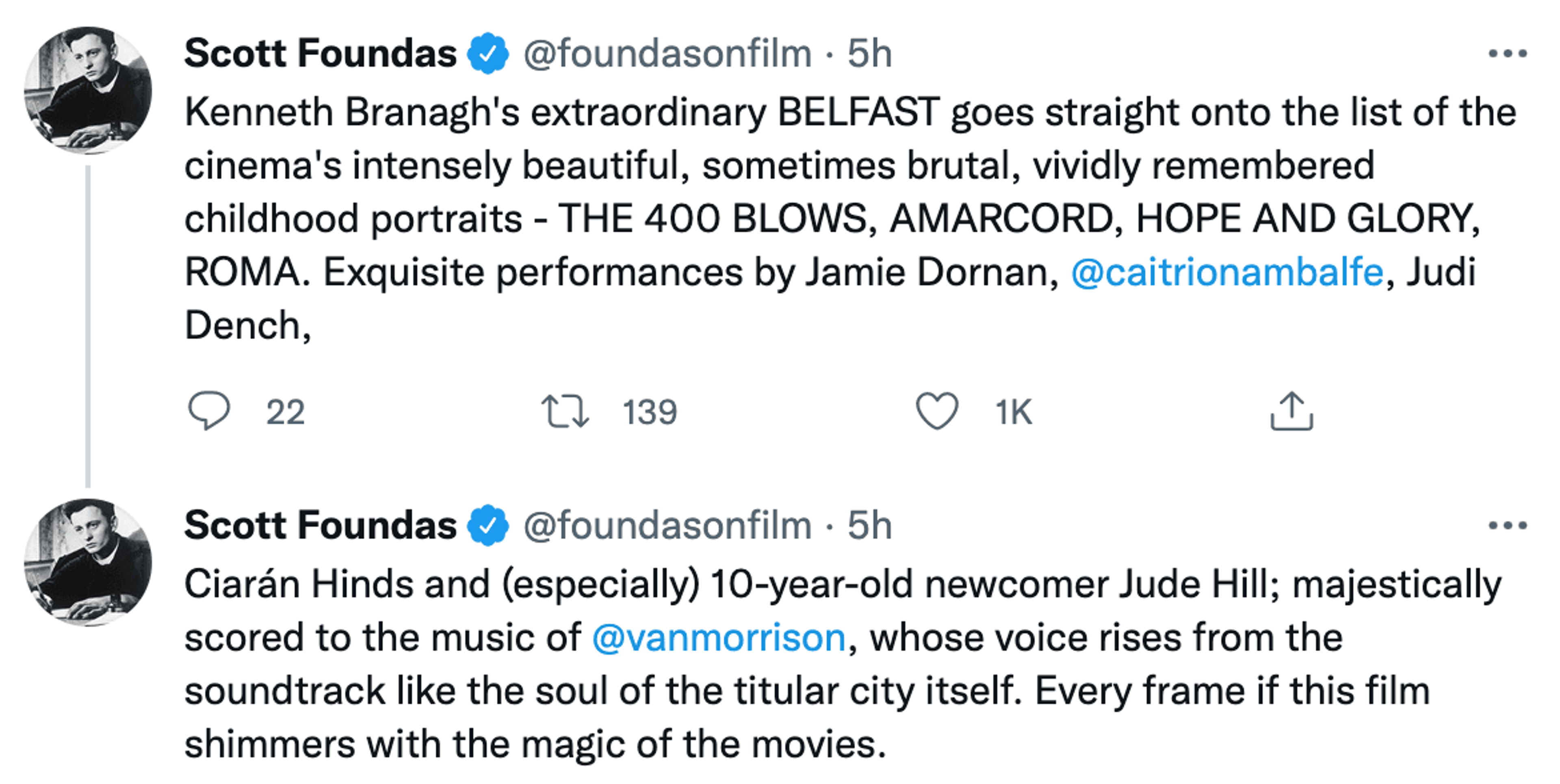
Task: Open Scott Foundas name on first tweet
Action: (321, 54)
